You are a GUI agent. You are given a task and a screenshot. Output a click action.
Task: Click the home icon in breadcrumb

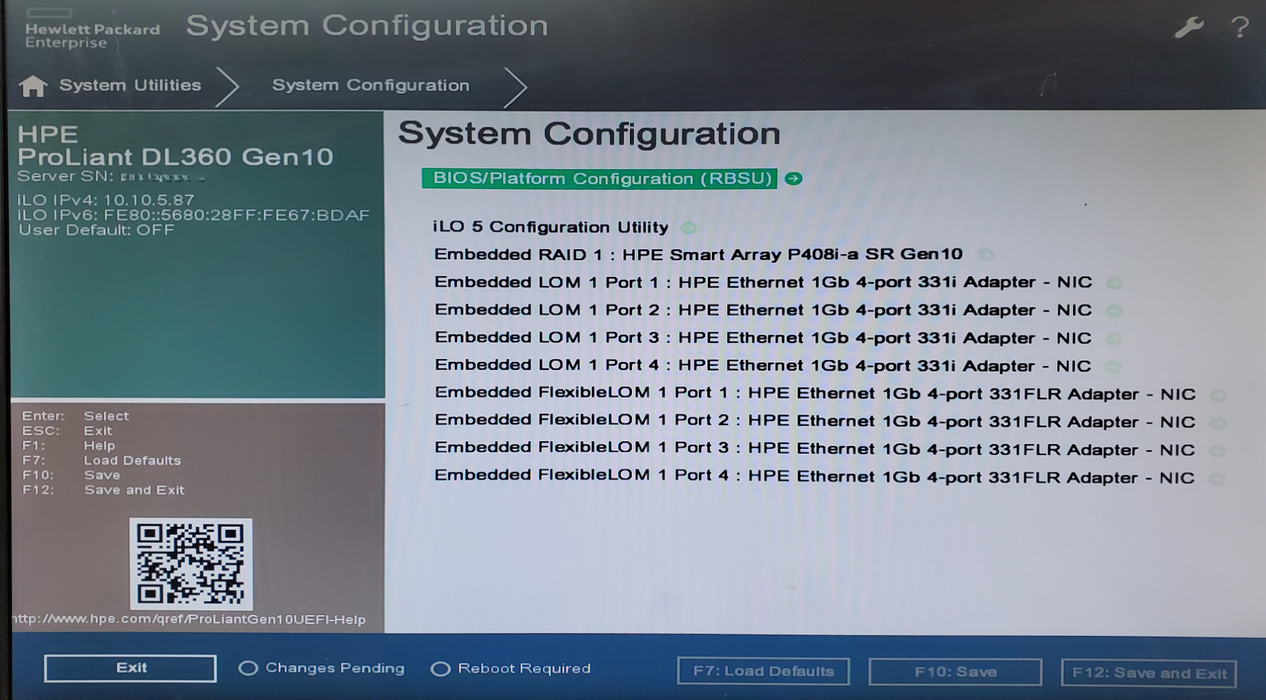click(33, 86)
